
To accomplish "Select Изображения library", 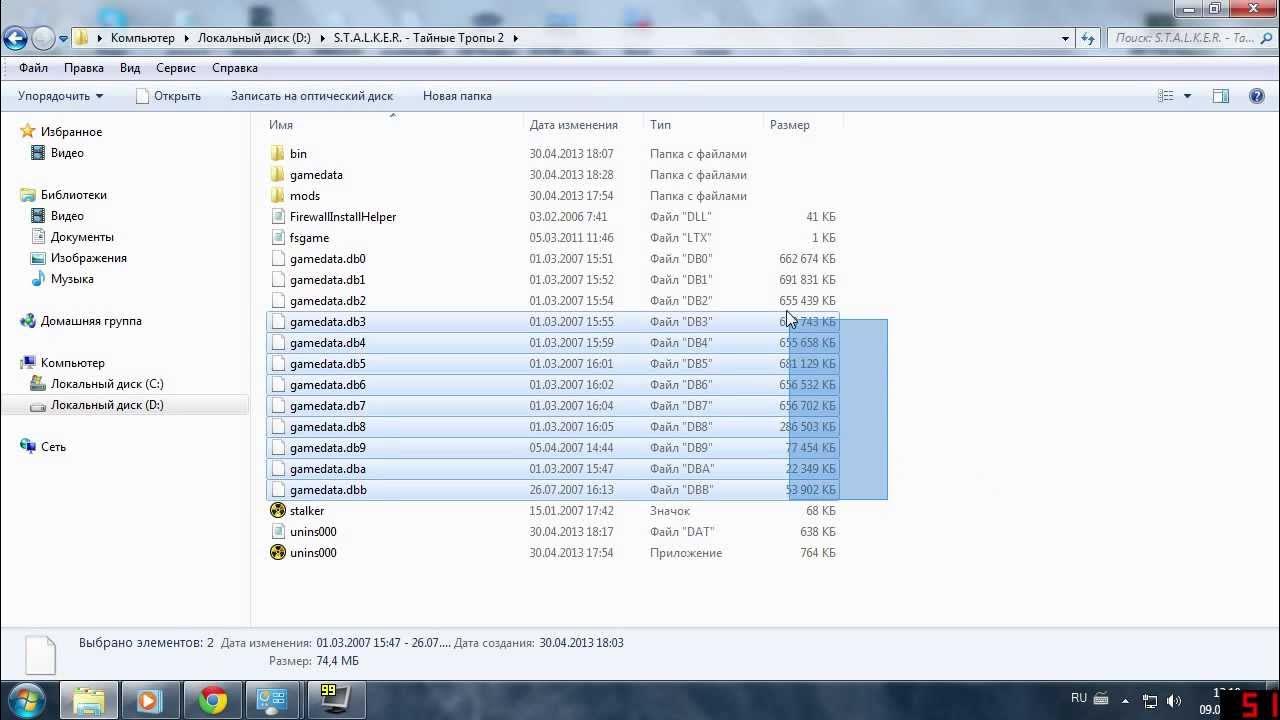I will pos(88,258).
